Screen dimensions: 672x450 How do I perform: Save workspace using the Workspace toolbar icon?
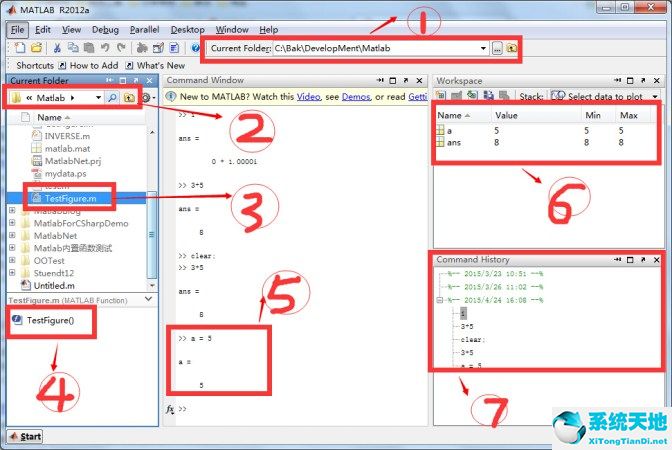tap(488, 96)
